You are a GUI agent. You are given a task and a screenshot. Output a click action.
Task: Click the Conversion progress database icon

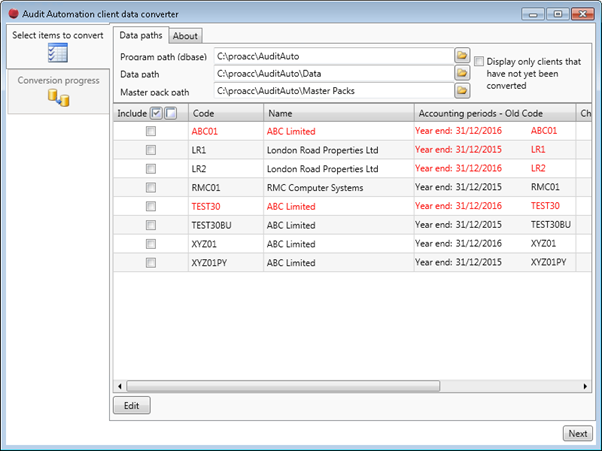click(58, 97)
